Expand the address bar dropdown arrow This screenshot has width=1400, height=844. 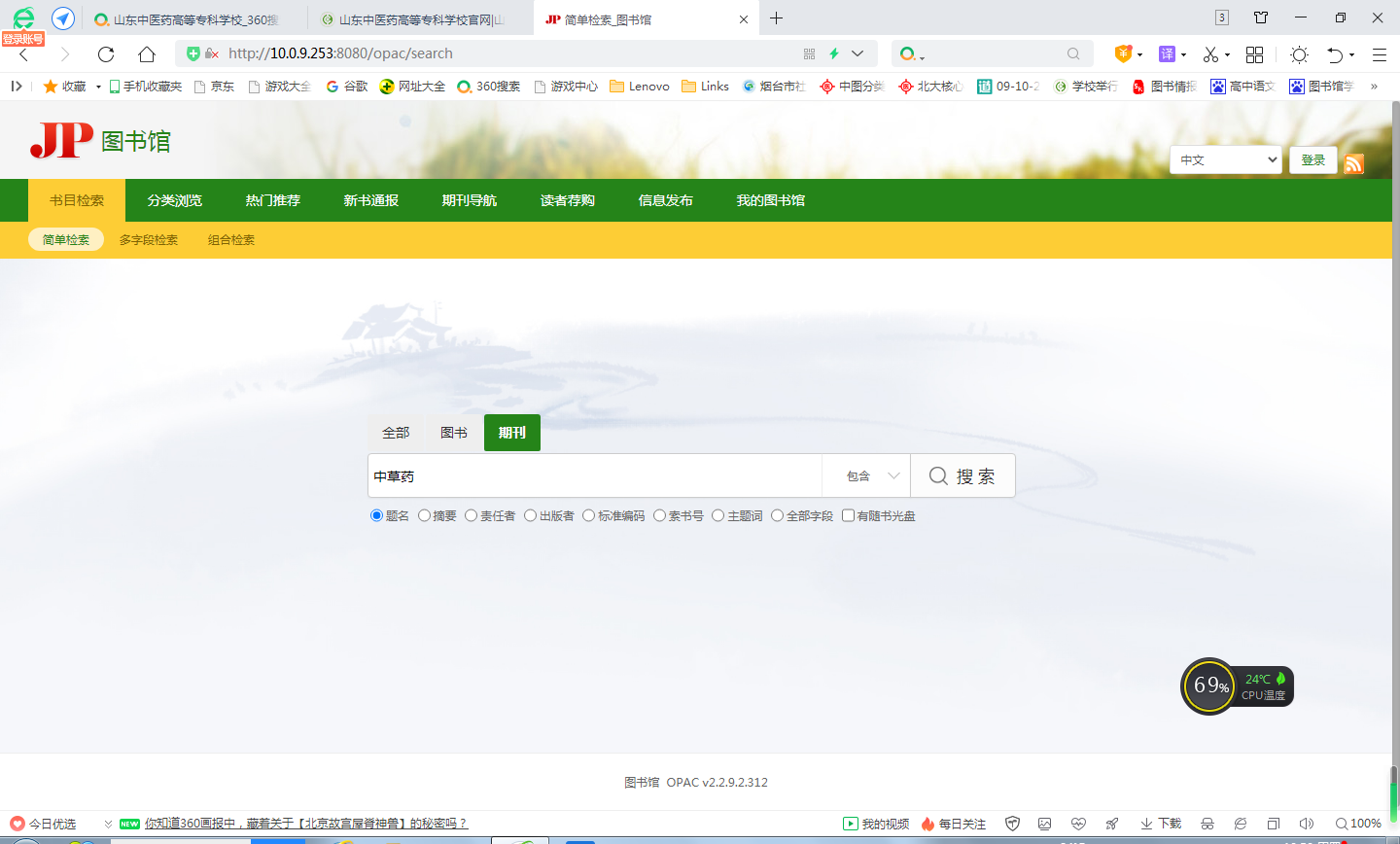point(857,53)
